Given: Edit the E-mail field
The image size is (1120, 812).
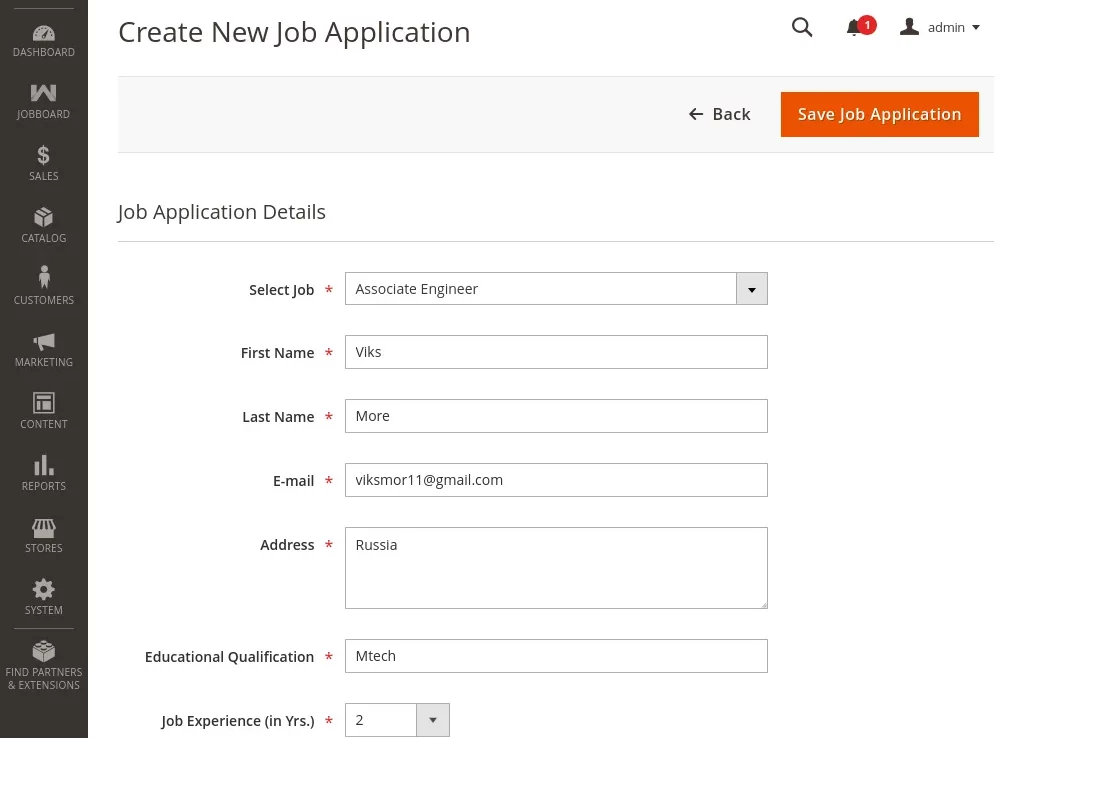Looking at the screenshot, I should [556, 479].
